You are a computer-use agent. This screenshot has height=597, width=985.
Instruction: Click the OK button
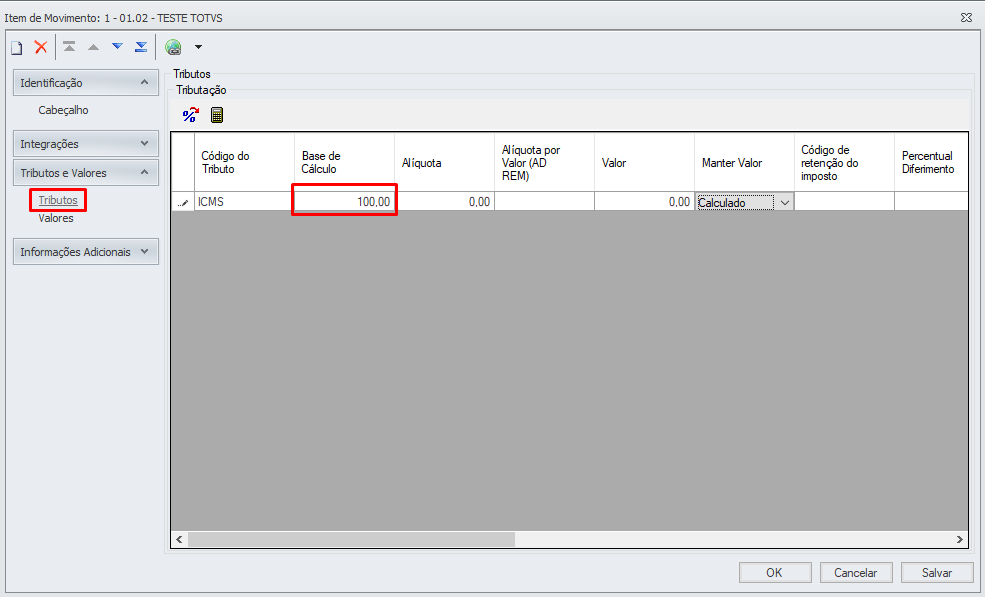pos(775,572)
